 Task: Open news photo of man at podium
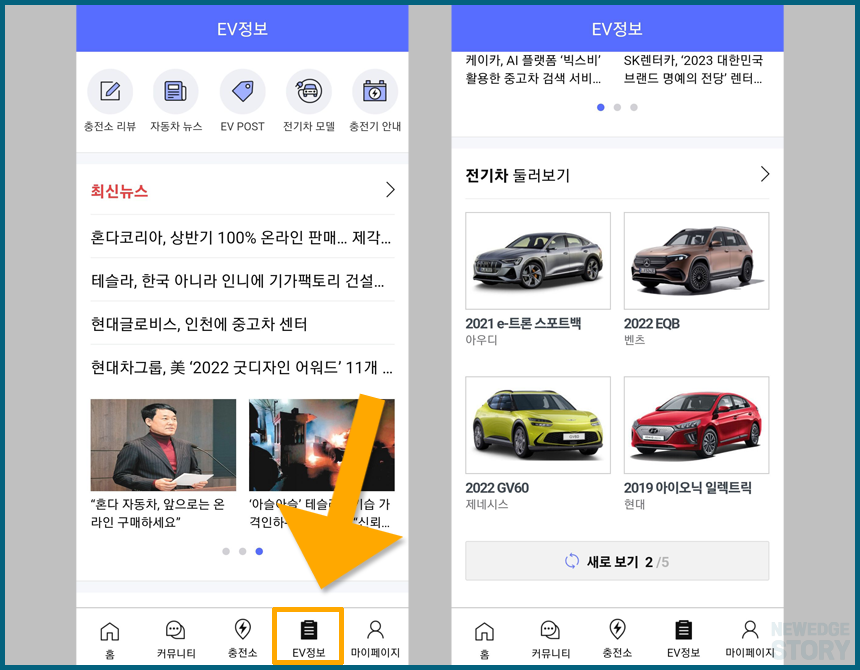[163, 445]
